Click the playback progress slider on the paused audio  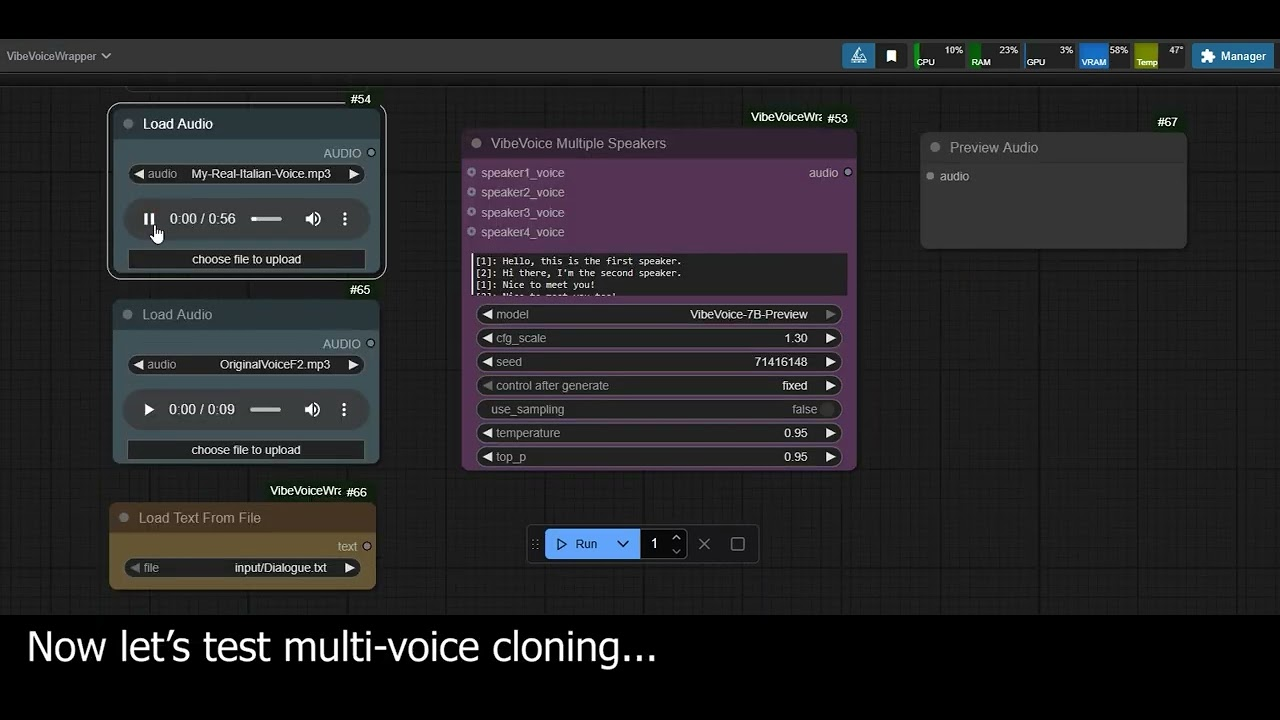tap(266, 219)
